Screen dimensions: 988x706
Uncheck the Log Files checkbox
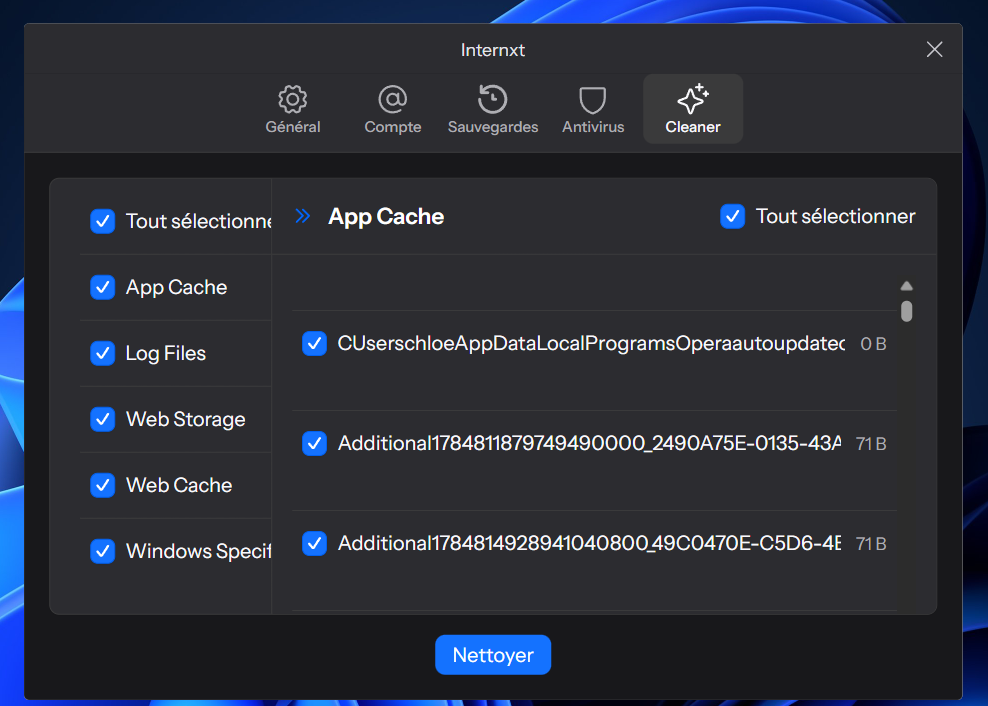[103, 354]
